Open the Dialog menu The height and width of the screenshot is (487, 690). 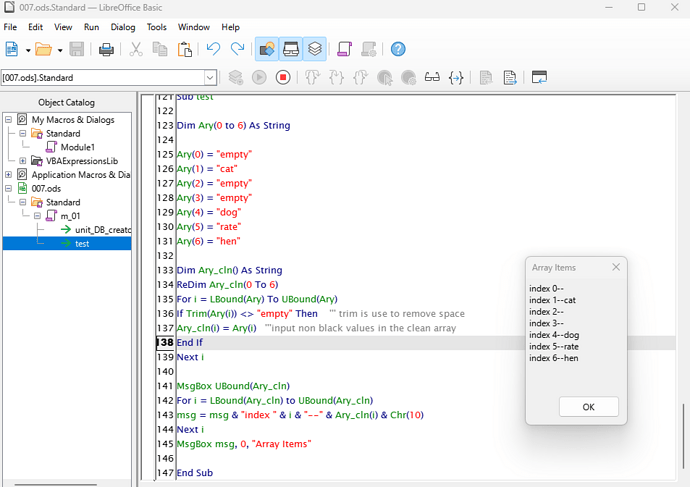click(123, 27)
